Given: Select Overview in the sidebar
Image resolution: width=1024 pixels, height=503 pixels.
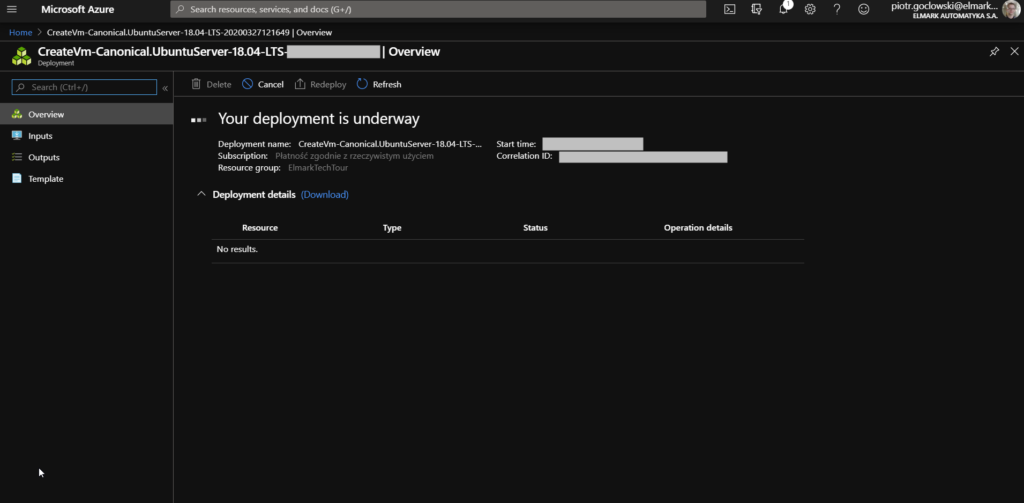Looking at the screenshot, I should (x=86, y=114).
